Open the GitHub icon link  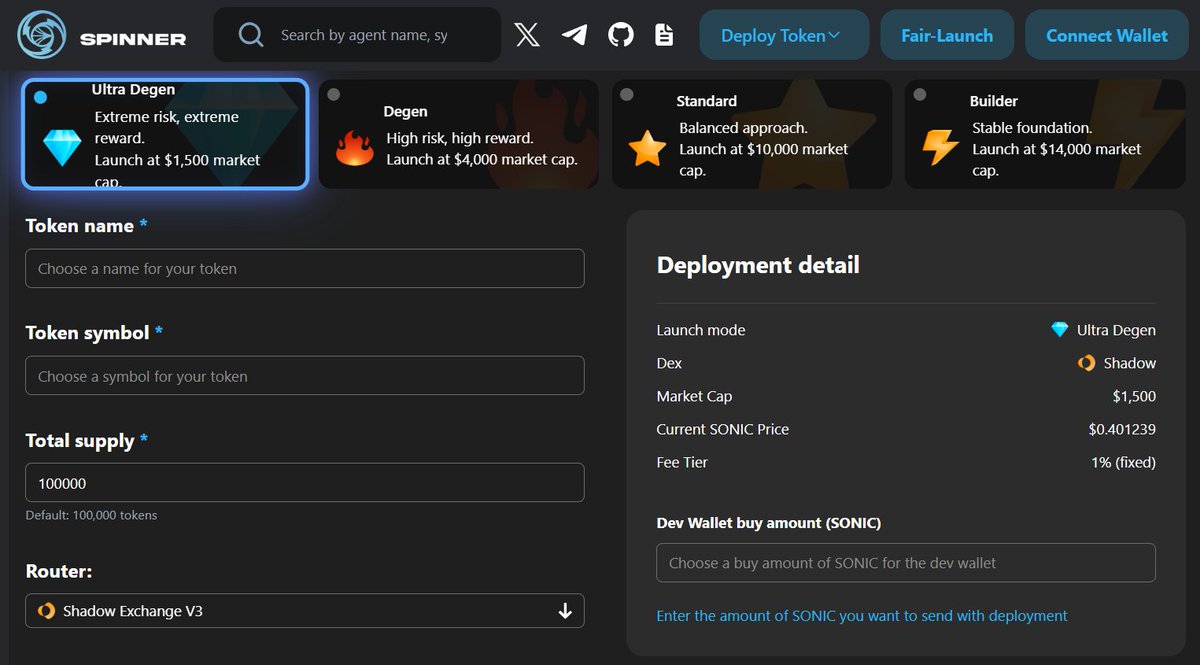pyautogui.click(x=621, y=35)
